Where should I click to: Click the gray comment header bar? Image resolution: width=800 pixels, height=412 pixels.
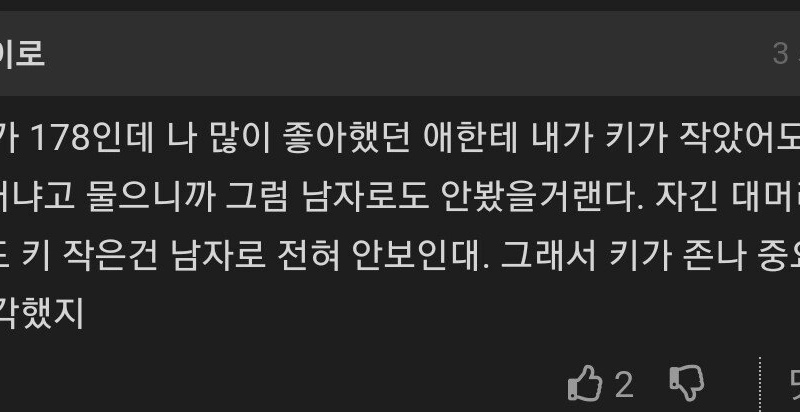[400, 54]
